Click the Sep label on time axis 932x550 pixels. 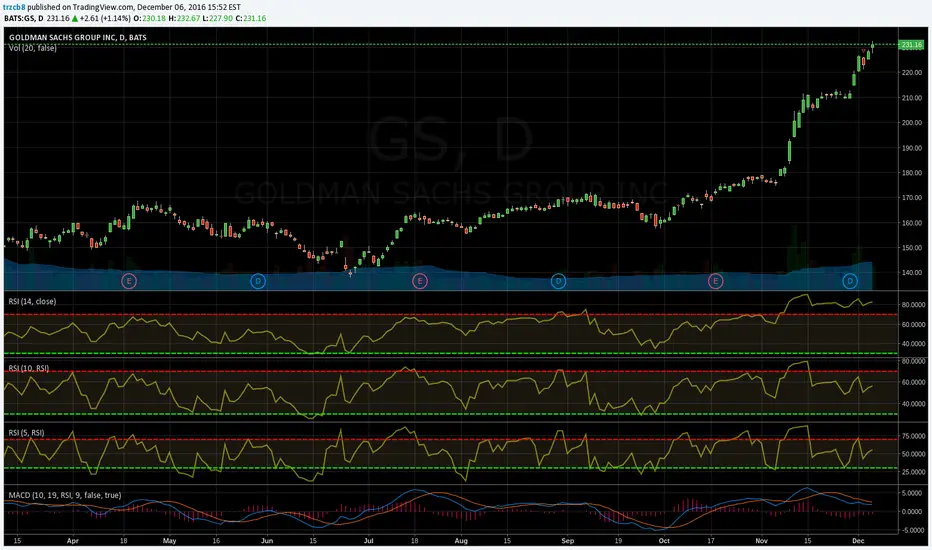(x=568, y=541)
